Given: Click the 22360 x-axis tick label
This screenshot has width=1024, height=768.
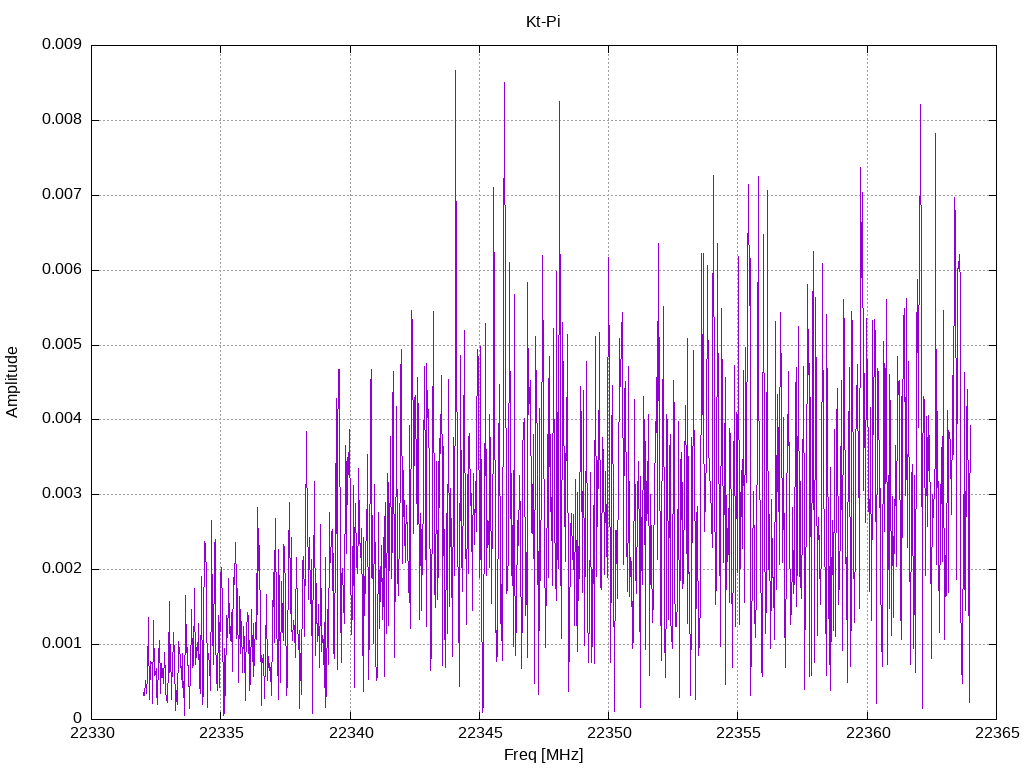Looking at the screenshot, I should pos(868,733).
